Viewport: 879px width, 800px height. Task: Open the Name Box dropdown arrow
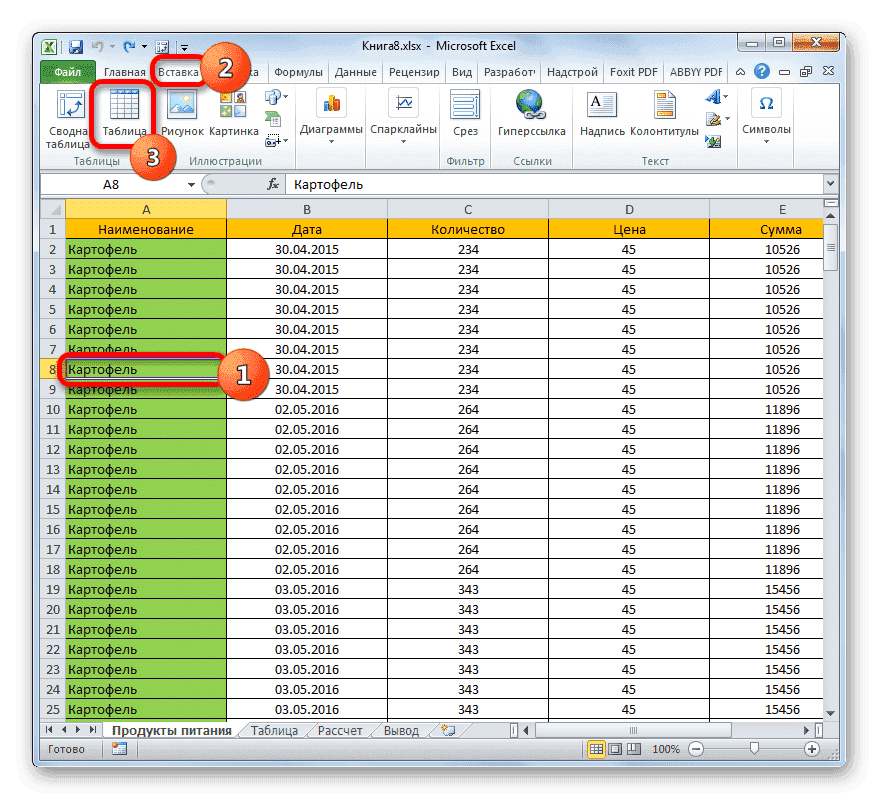tap(191, 185)
